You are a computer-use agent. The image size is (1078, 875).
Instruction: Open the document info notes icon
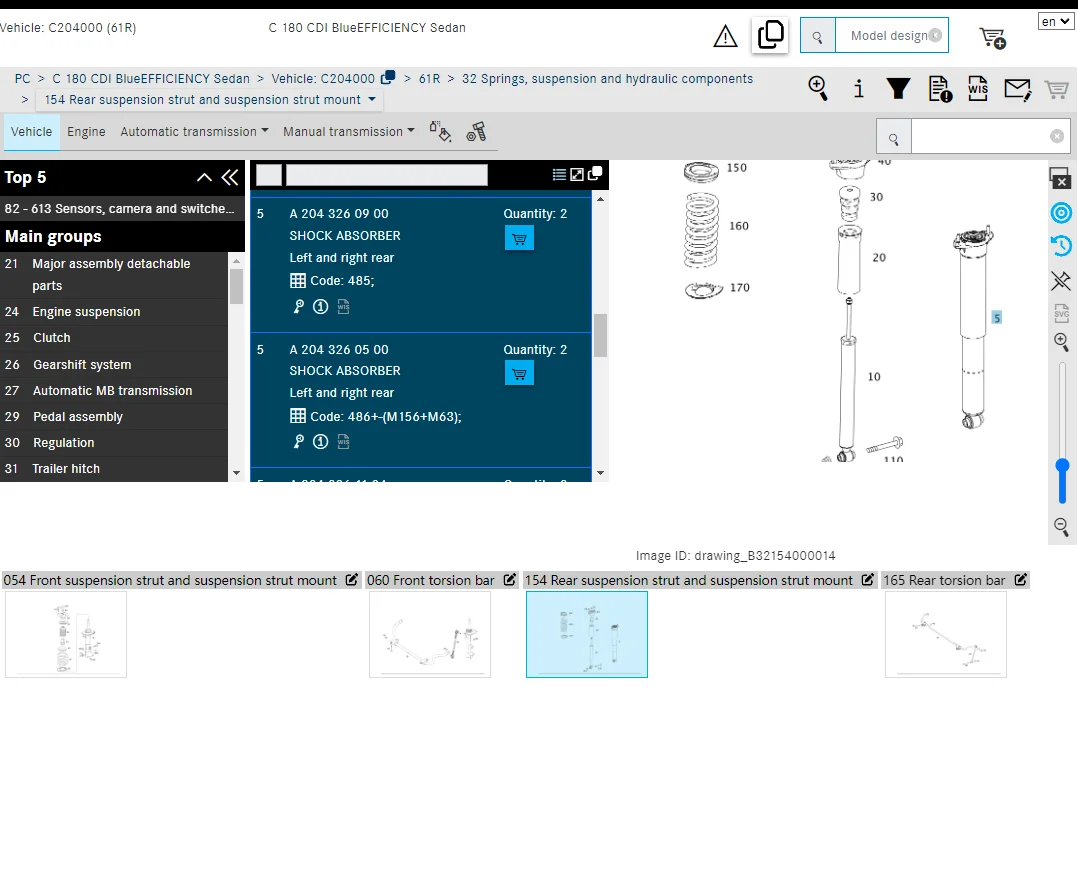coord(940,89)
